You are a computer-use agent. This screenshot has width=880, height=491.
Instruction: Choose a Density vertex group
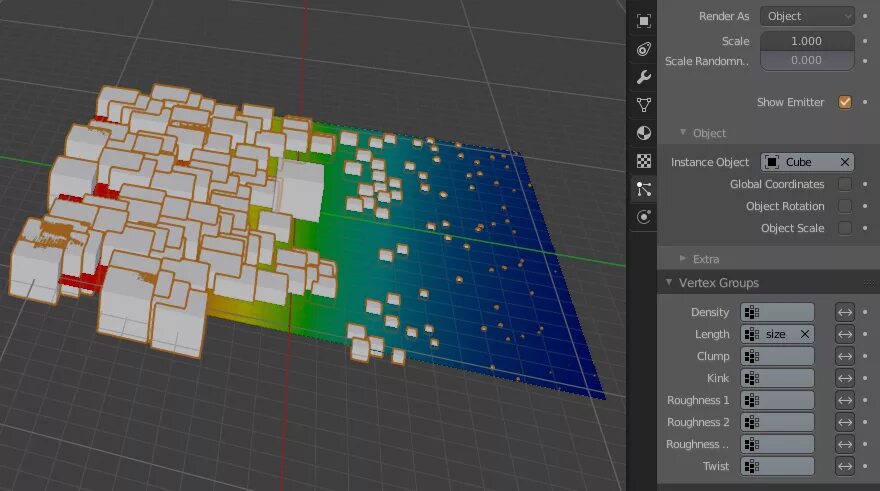point(777,312)
